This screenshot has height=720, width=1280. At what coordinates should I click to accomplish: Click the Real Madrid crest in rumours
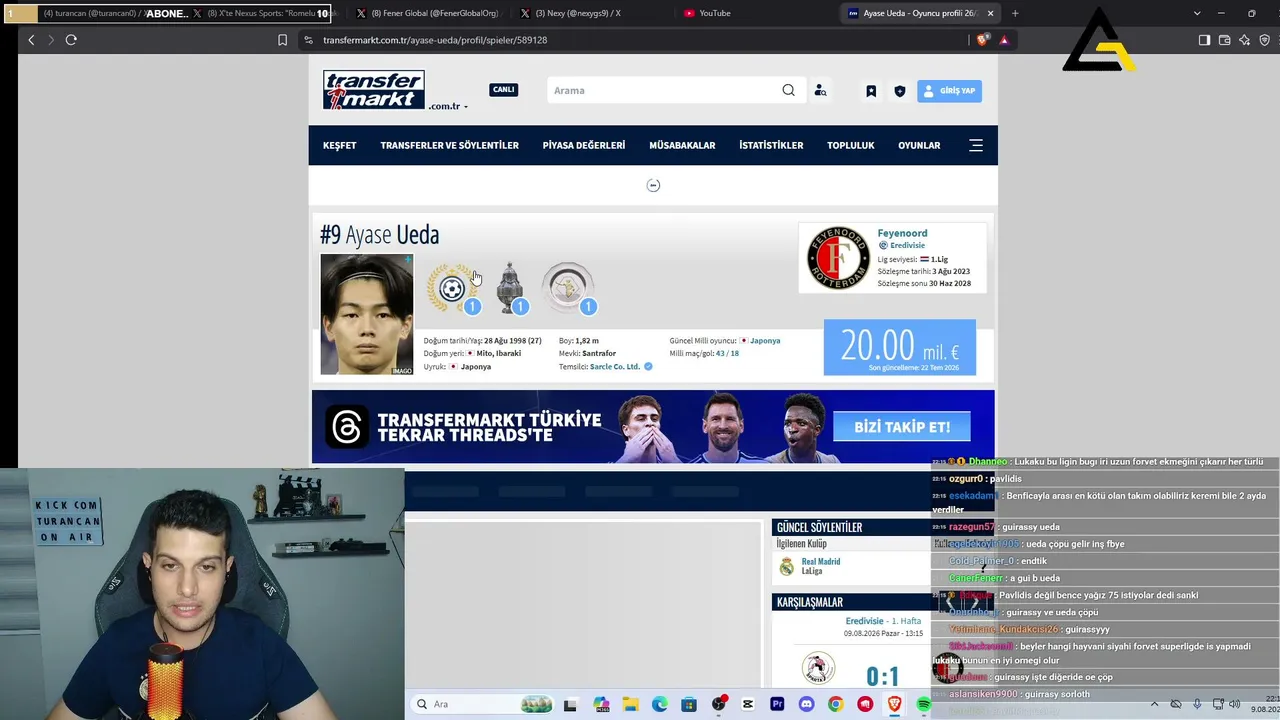[787, 567]
